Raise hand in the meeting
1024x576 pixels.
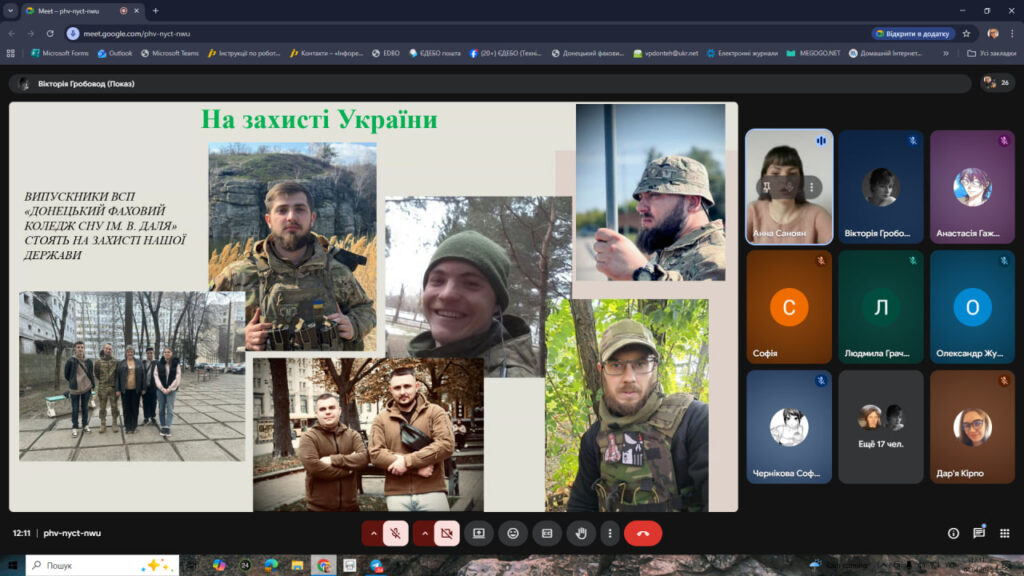581,533
